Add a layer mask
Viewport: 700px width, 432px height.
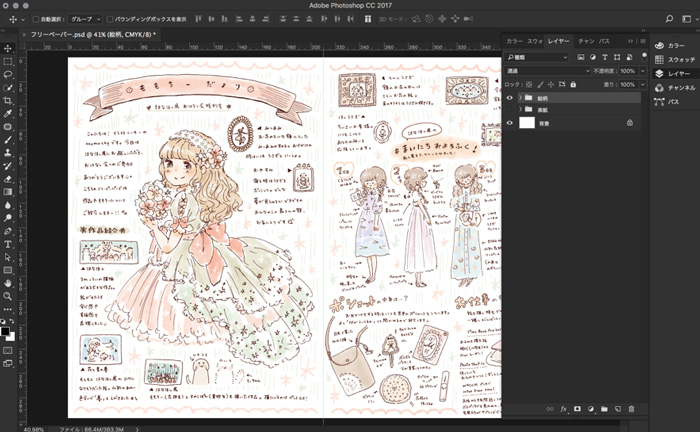577,409
